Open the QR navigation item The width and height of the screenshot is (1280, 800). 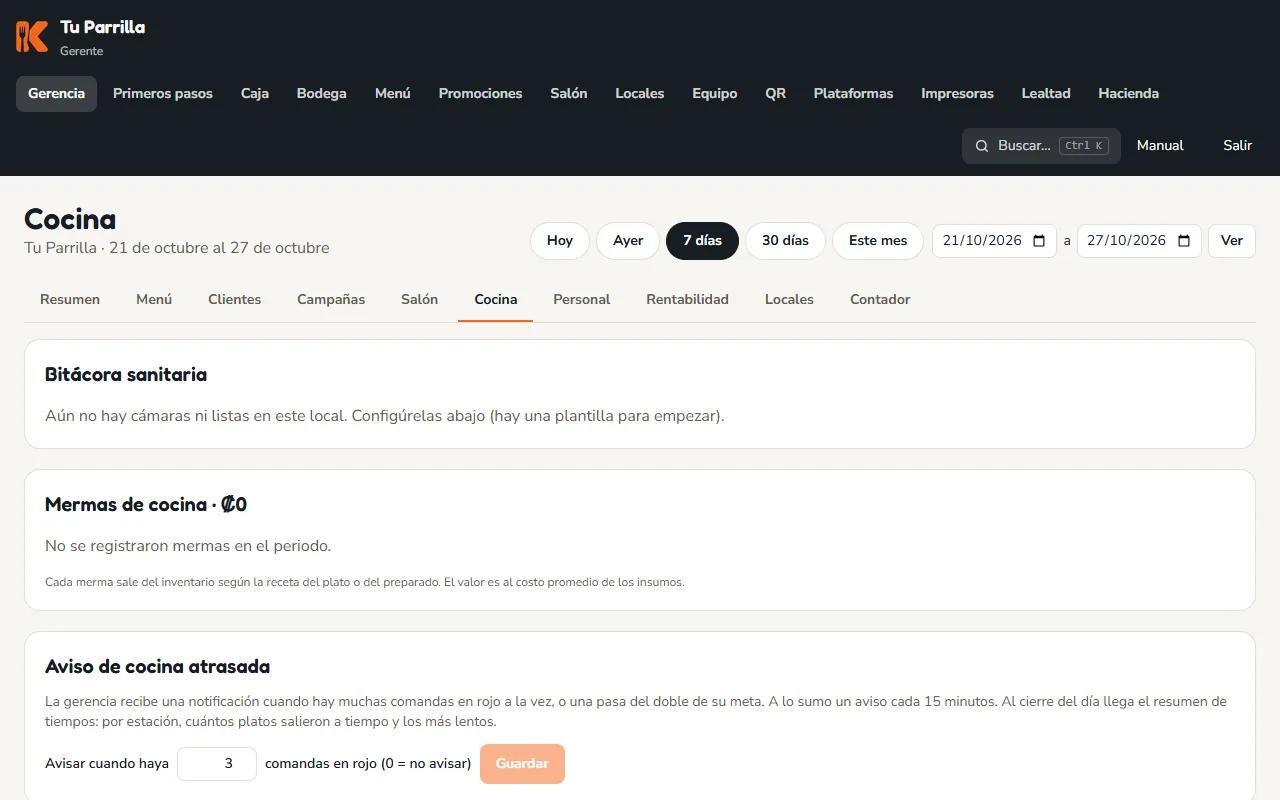point(776,94)
